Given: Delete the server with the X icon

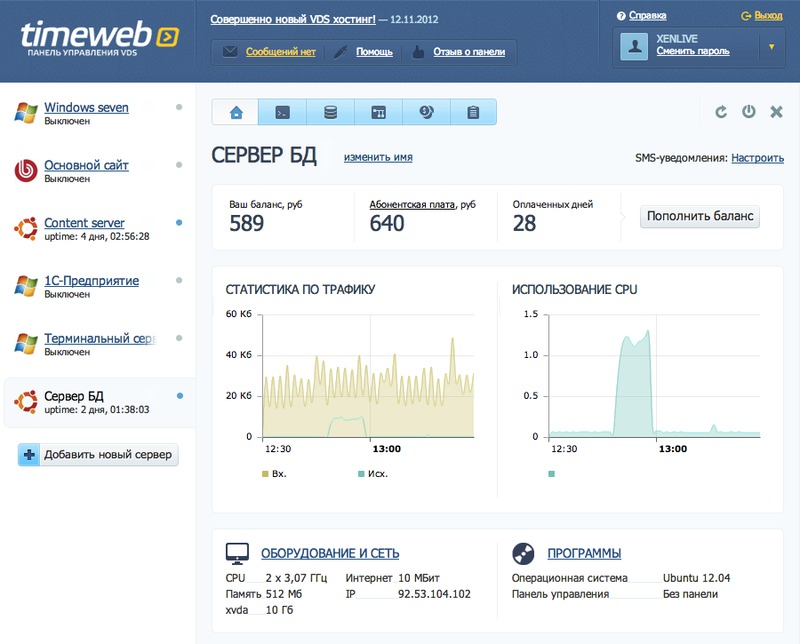Looking at the screenshot, I should pos(776,112).
